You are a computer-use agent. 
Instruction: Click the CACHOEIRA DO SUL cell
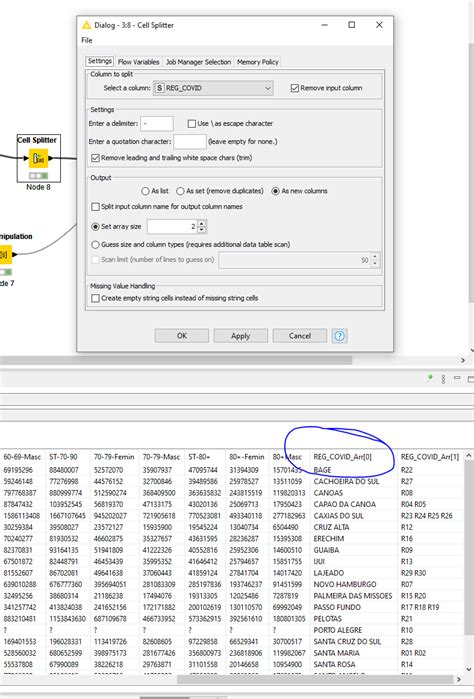click(346, 481)
